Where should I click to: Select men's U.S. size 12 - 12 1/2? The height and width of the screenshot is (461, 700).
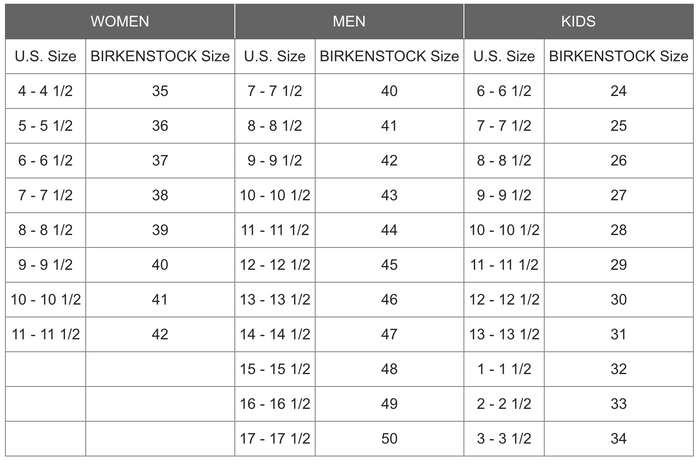coord(275,265)
